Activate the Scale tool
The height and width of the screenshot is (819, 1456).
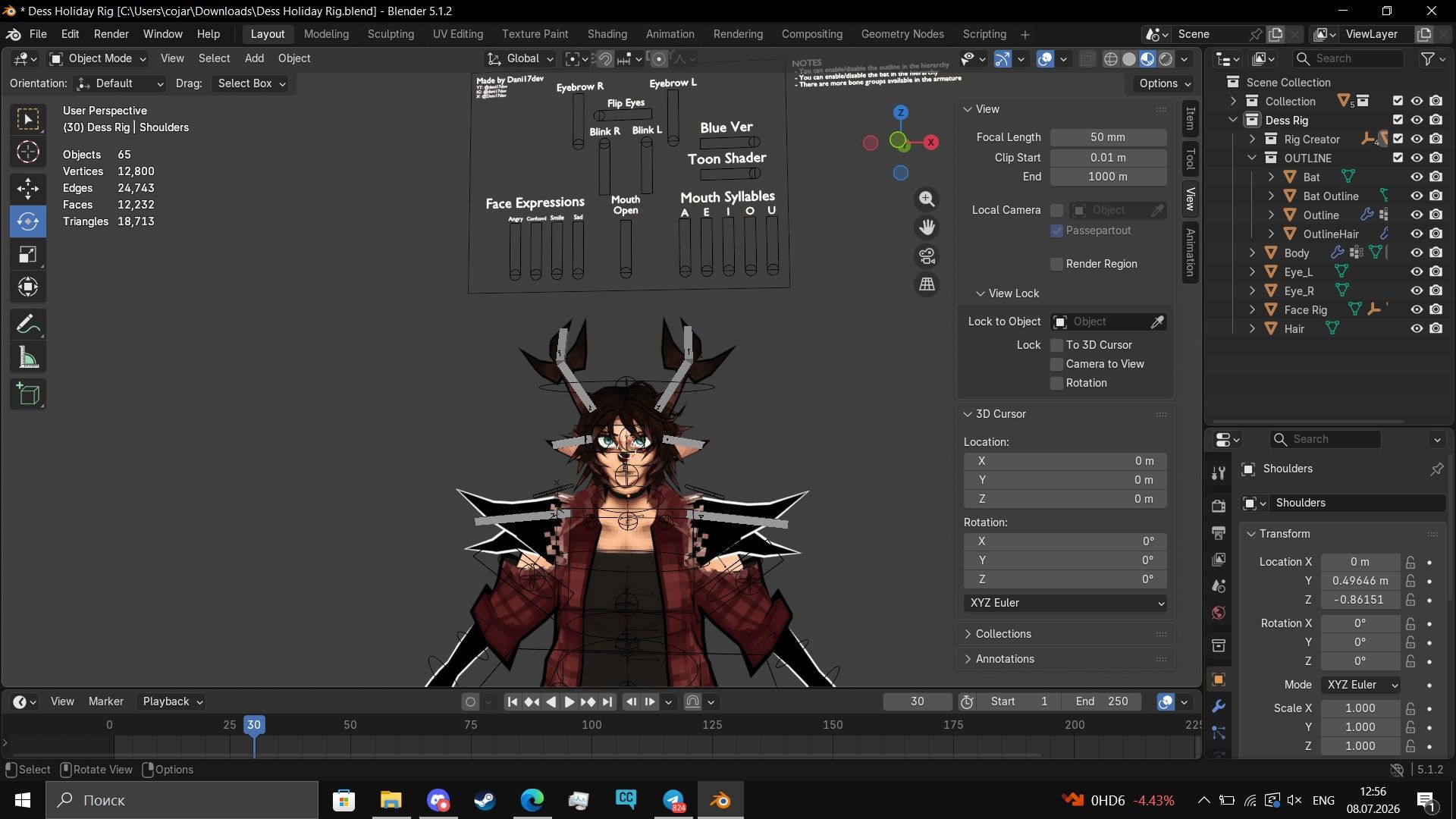28,254
